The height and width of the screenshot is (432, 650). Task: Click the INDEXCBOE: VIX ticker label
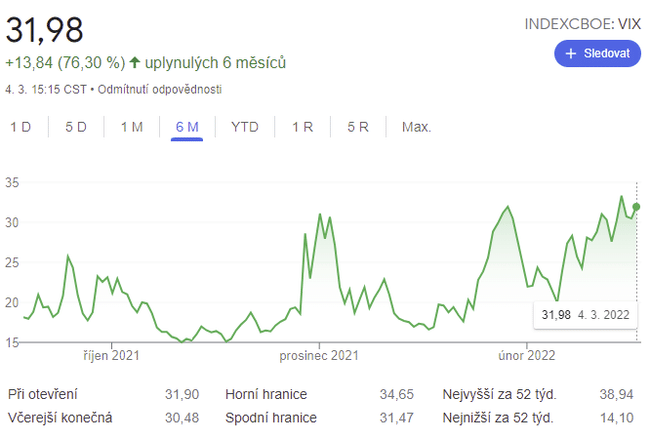581,23
